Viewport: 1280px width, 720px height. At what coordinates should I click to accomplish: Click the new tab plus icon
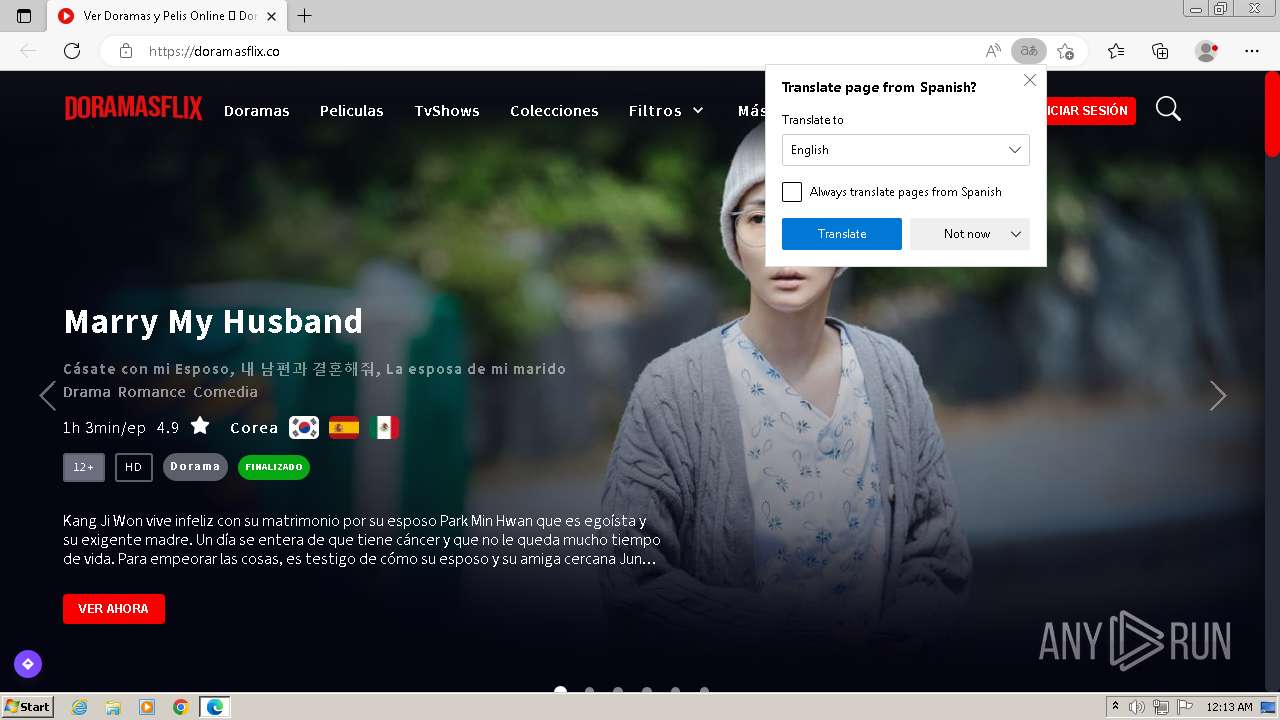(x=305, y=16)
